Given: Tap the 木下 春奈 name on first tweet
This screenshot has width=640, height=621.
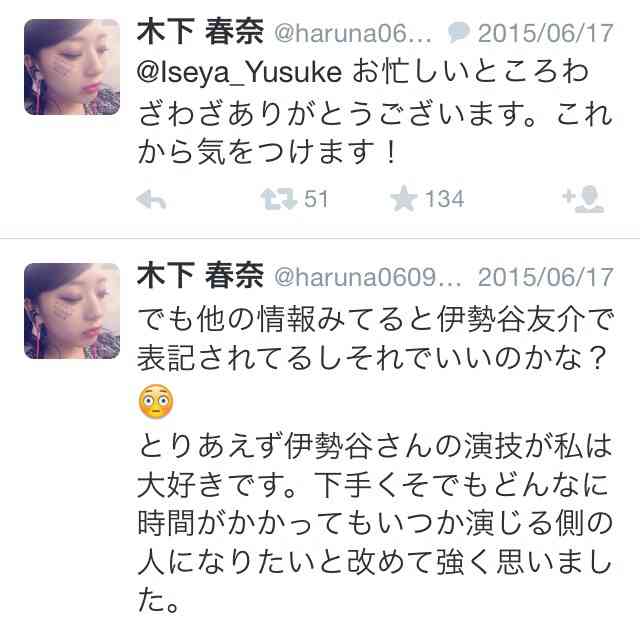Looking at the screenshot, I should pyautogui.click(x=200, y=32).
